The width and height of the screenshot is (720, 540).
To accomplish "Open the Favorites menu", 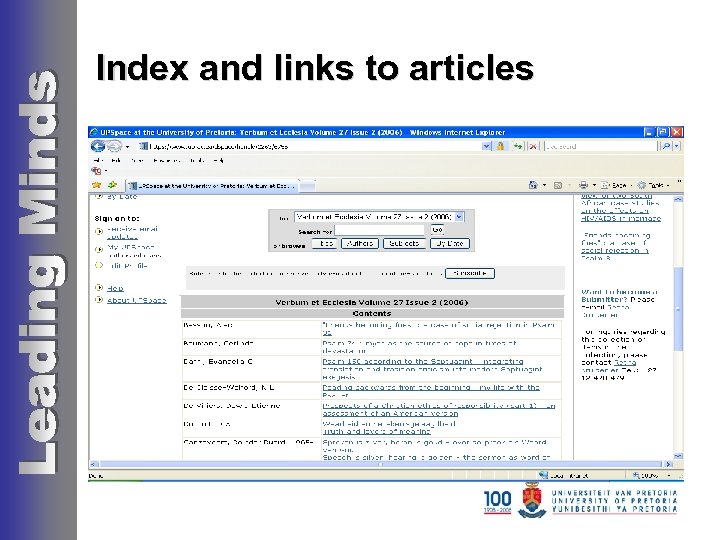I will (166, 160).
